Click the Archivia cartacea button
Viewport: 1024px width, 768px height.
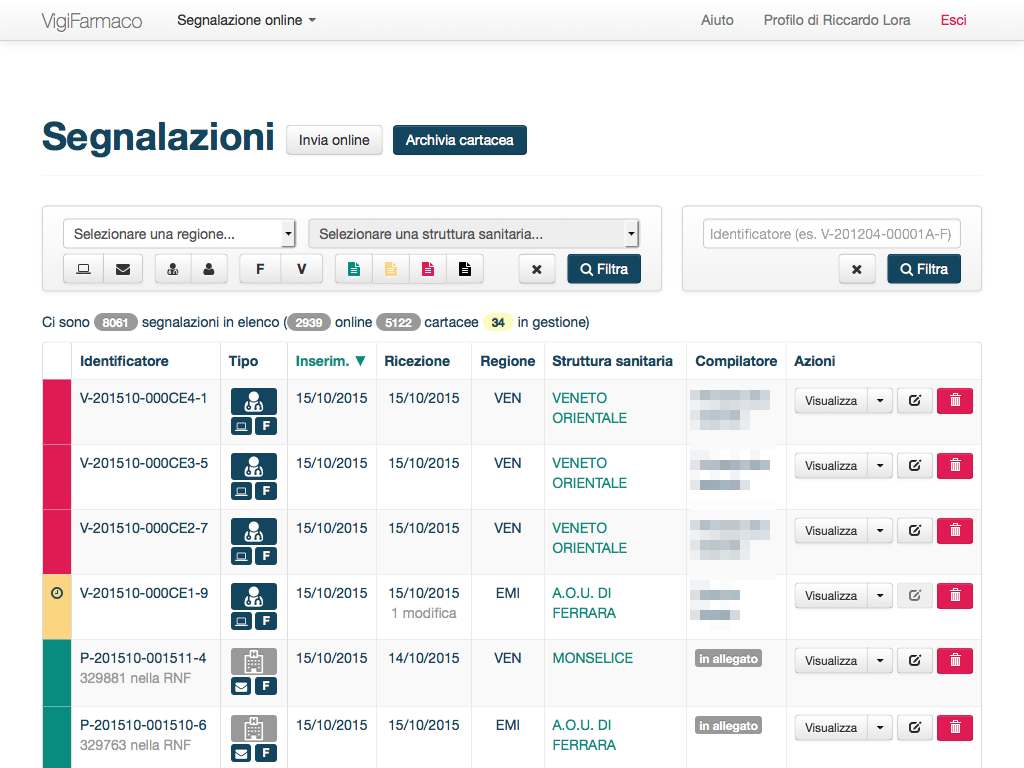(460, 140)
